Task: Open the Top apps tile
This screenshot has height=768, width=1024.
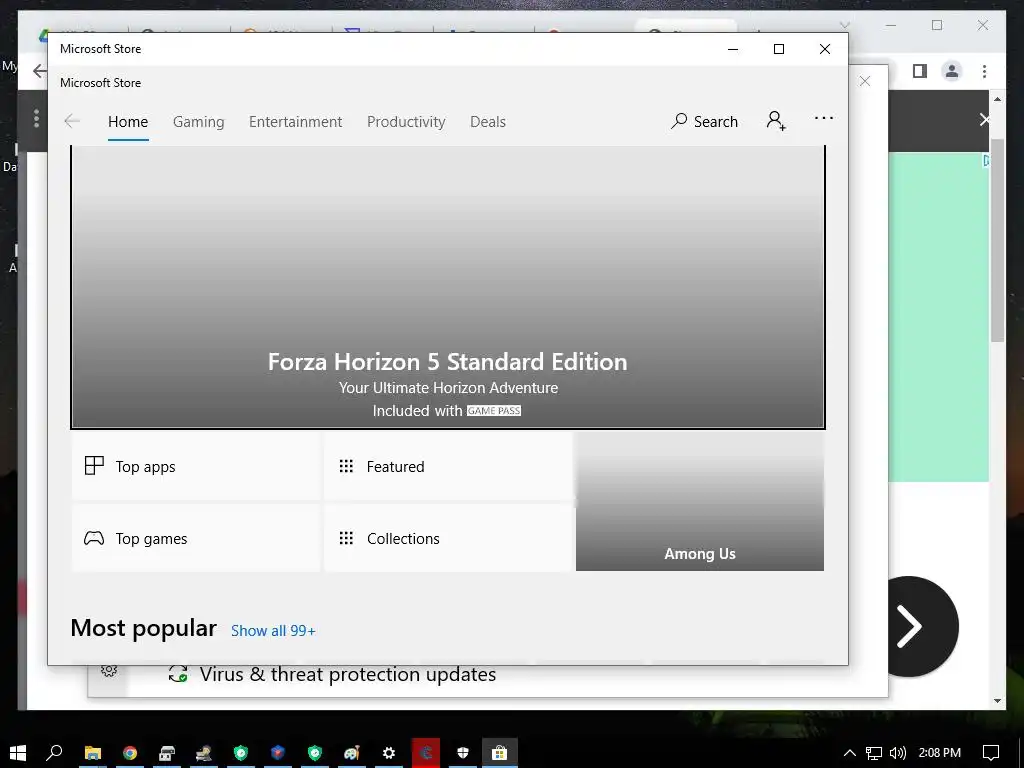Action: point(196,466)
